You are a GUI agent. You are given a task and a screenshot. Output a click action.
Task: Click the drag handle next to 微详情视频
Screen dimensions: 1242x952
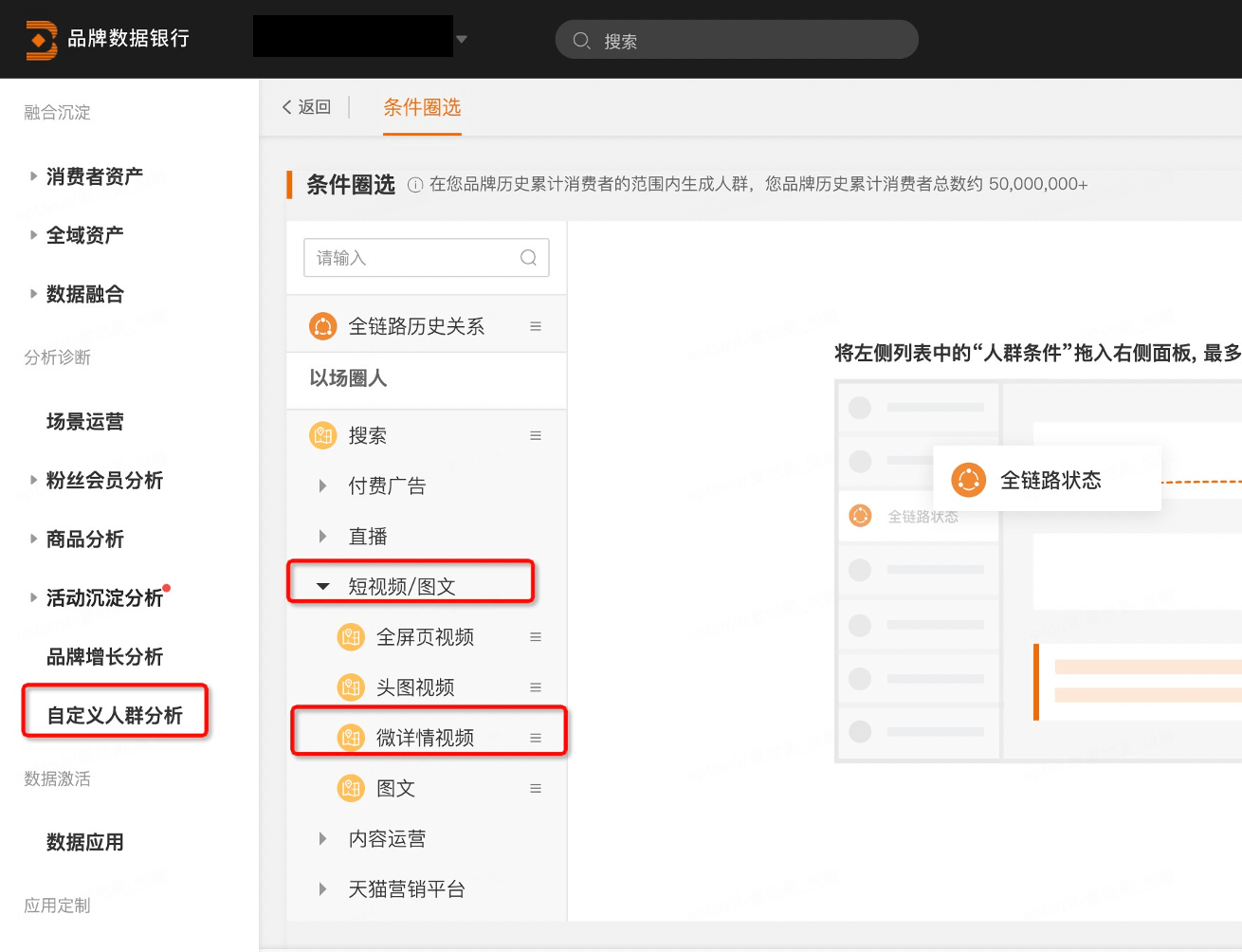coord(536,738)
